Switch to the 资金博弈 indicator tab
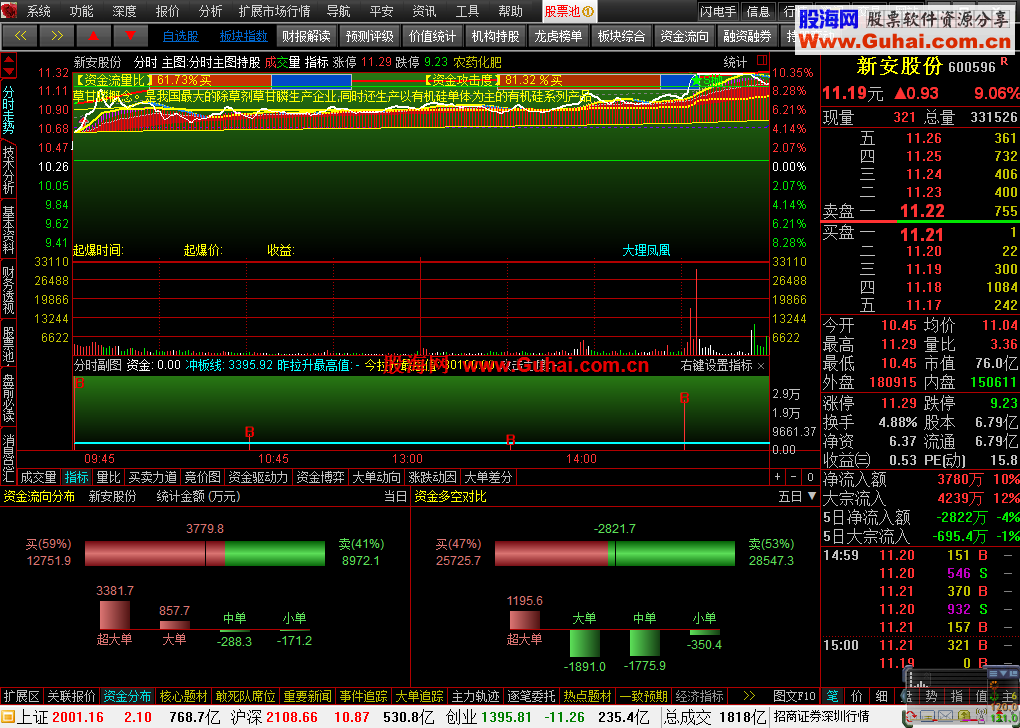 [320, 478]
